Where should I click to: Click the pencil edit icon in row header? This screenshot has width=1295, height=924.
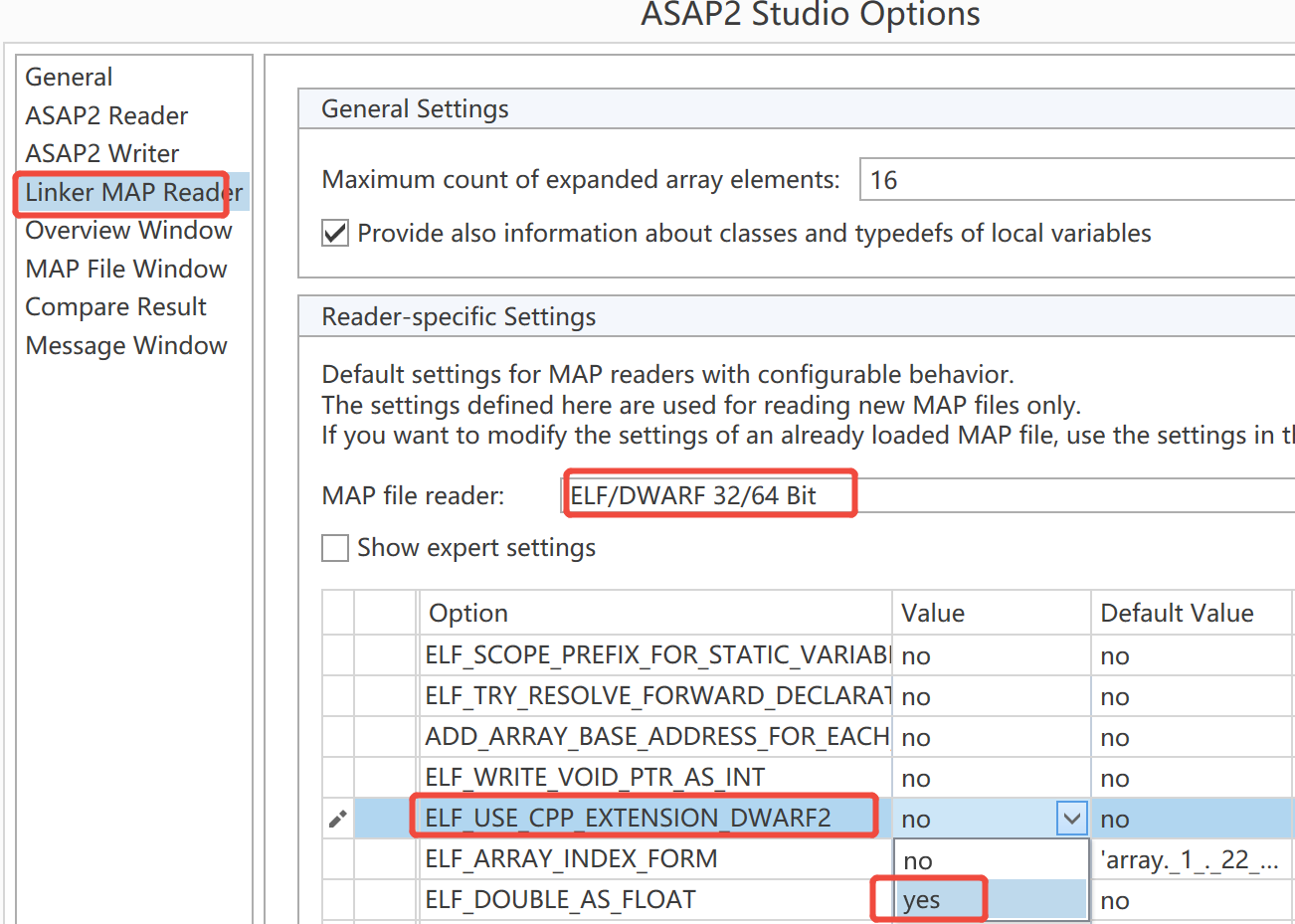click(x=338, y=819)
